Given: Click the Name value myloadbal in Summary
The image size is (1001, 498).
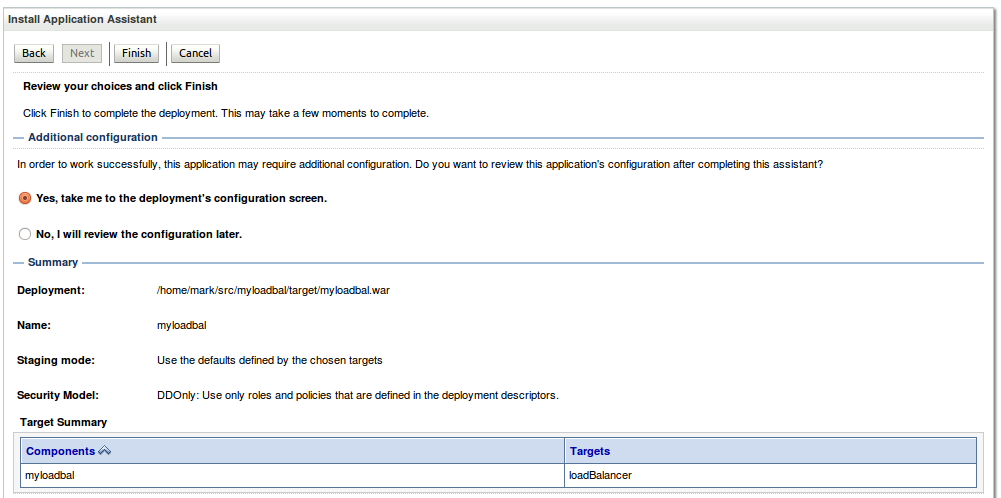Looking at the screenshot, I should pos(182,325).
